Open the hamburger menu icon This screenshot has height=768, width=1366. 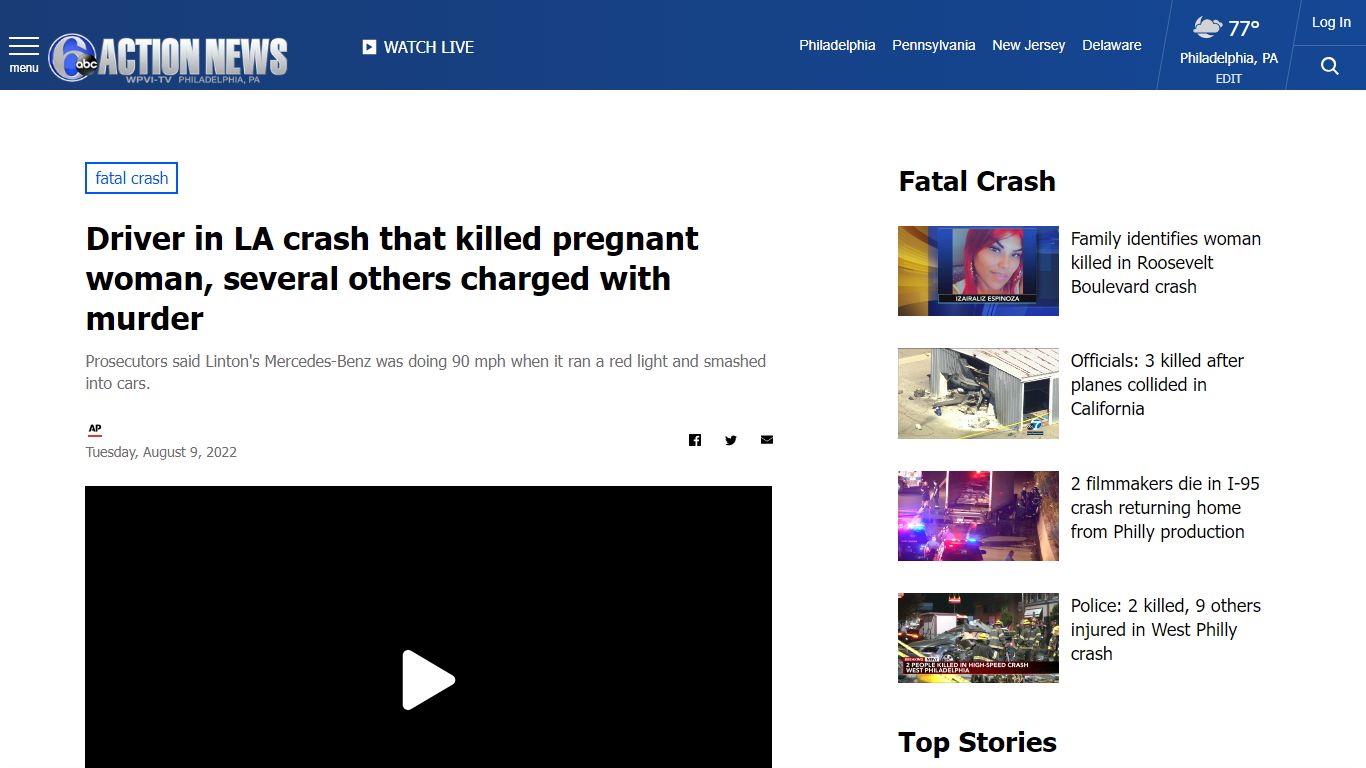24,47
